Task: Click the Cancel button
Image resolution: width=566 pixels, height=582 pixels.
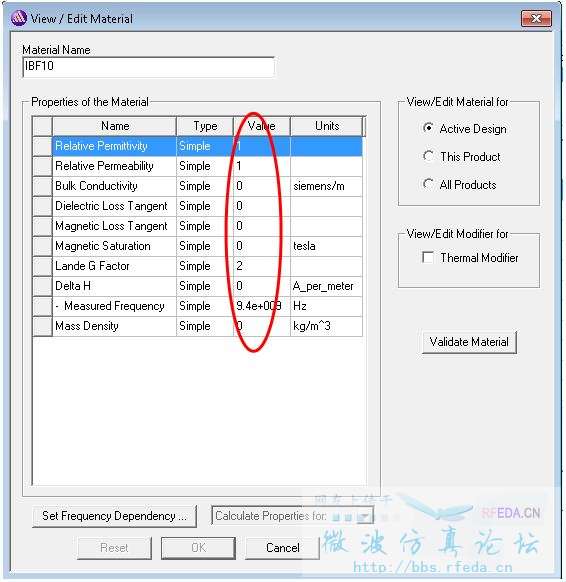Action: tap(282, 547)
